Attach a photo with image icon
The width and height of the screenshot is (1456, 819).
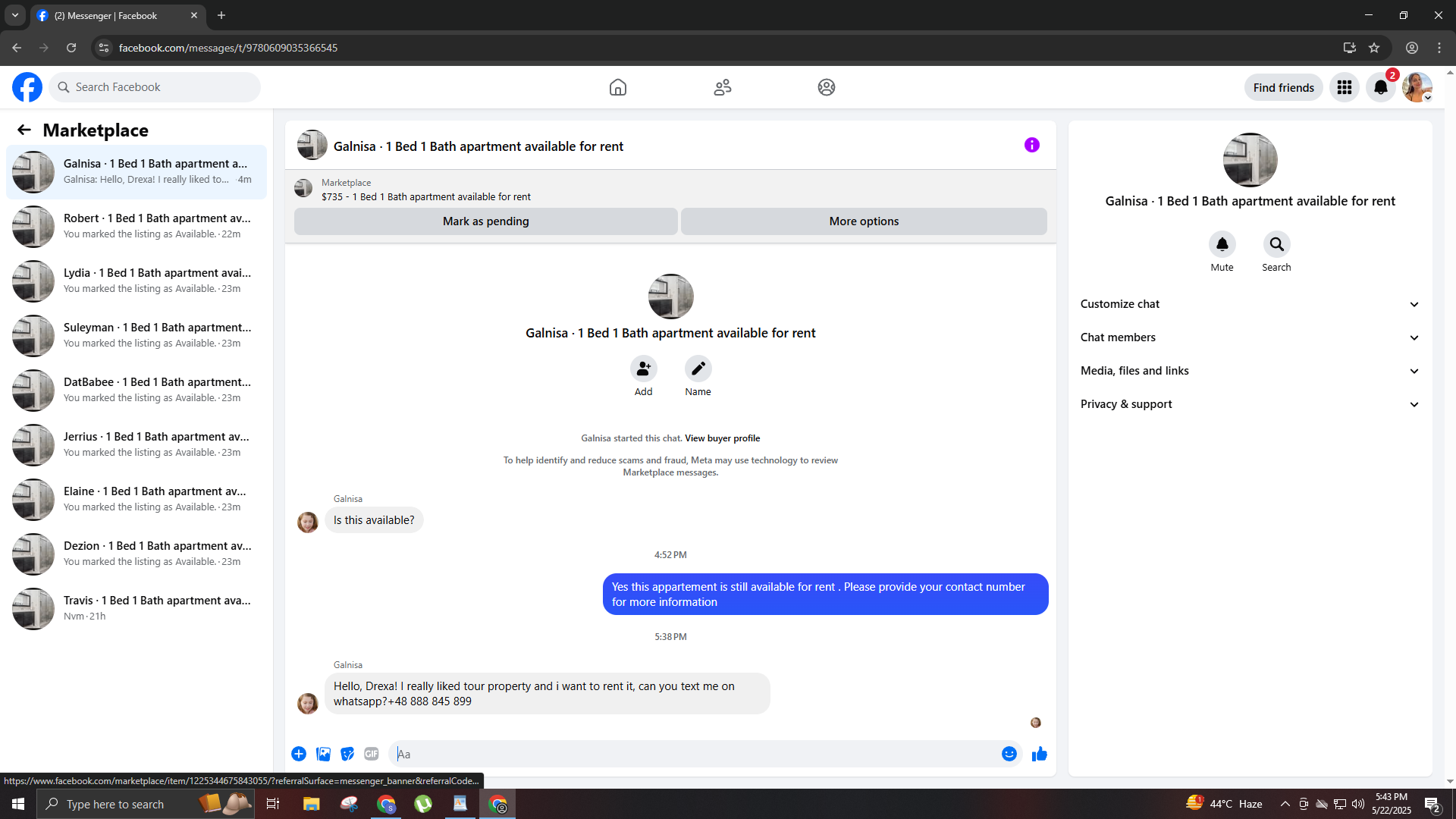coord(323,754)
